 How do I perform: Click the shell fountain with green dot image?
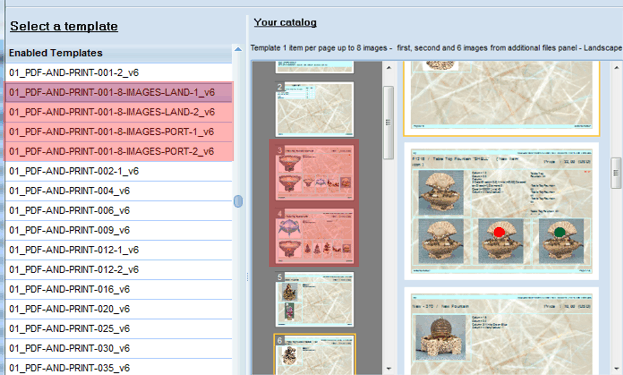561,241
